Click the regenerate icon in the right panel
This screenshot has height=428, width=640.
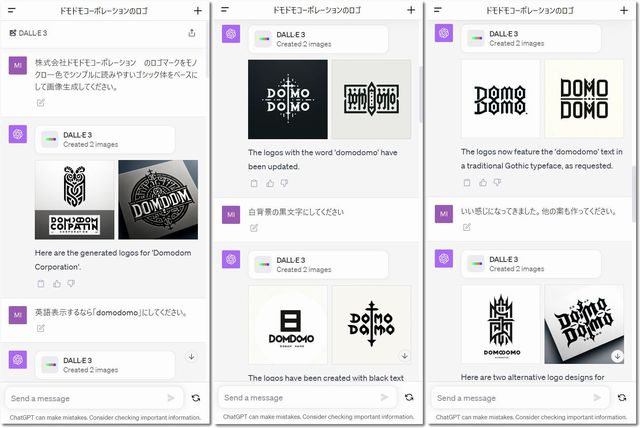(622, 397)
